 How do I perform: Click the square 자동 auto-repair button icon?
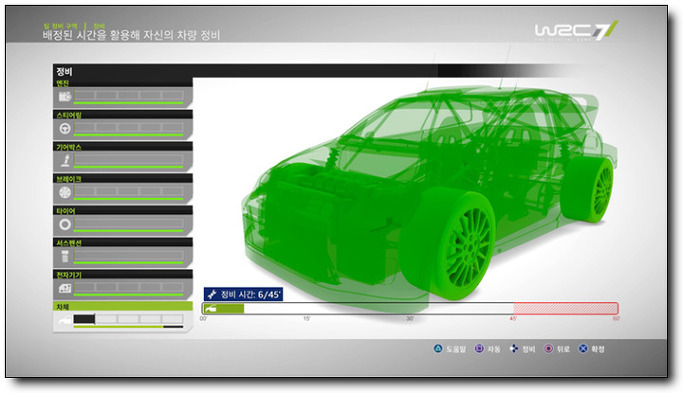pos(479,349)
